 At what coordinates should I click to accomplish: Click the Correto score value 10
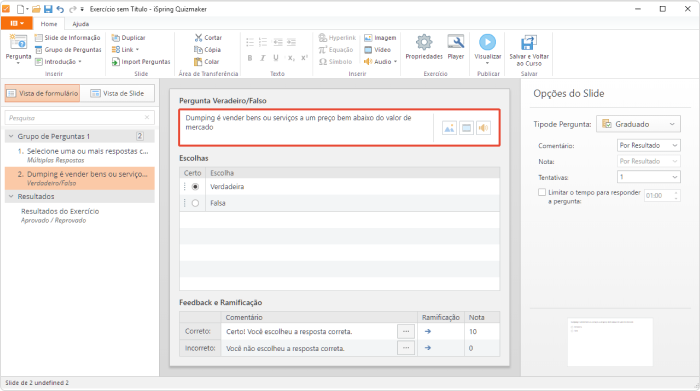[x=473, y=332]
